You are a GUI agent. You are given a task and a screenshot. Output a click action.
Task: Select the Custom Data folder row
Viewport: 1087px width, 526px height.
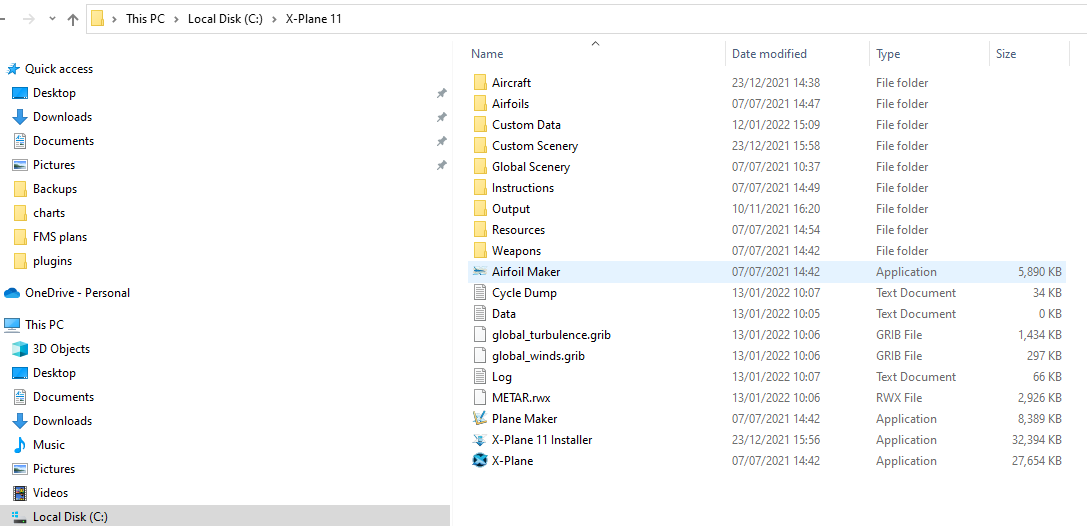pyautogui.click(x=767, y=125)
